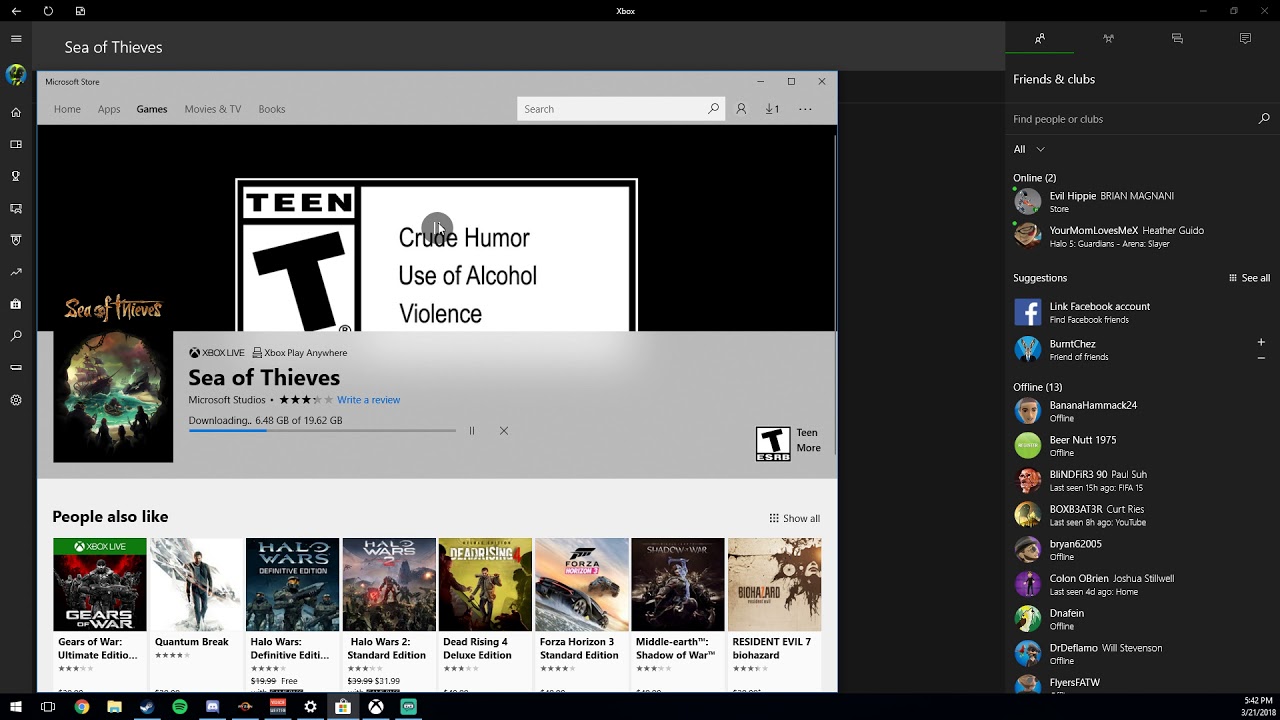Open Trending arrow icon in Xbox sidebar
The width and height of the screenshot is (1280, 720).
16,272
